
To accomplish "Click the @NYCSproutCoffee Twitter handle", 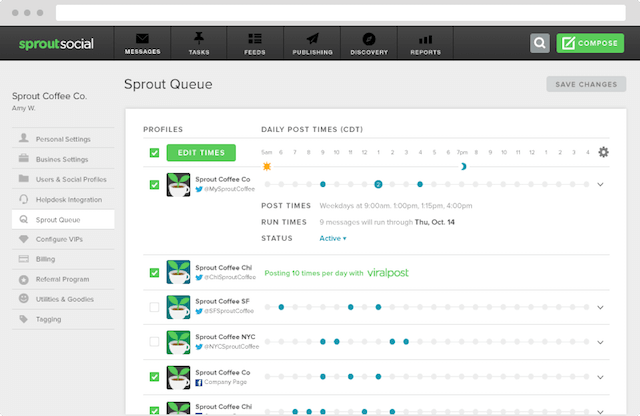I will 231,347.
